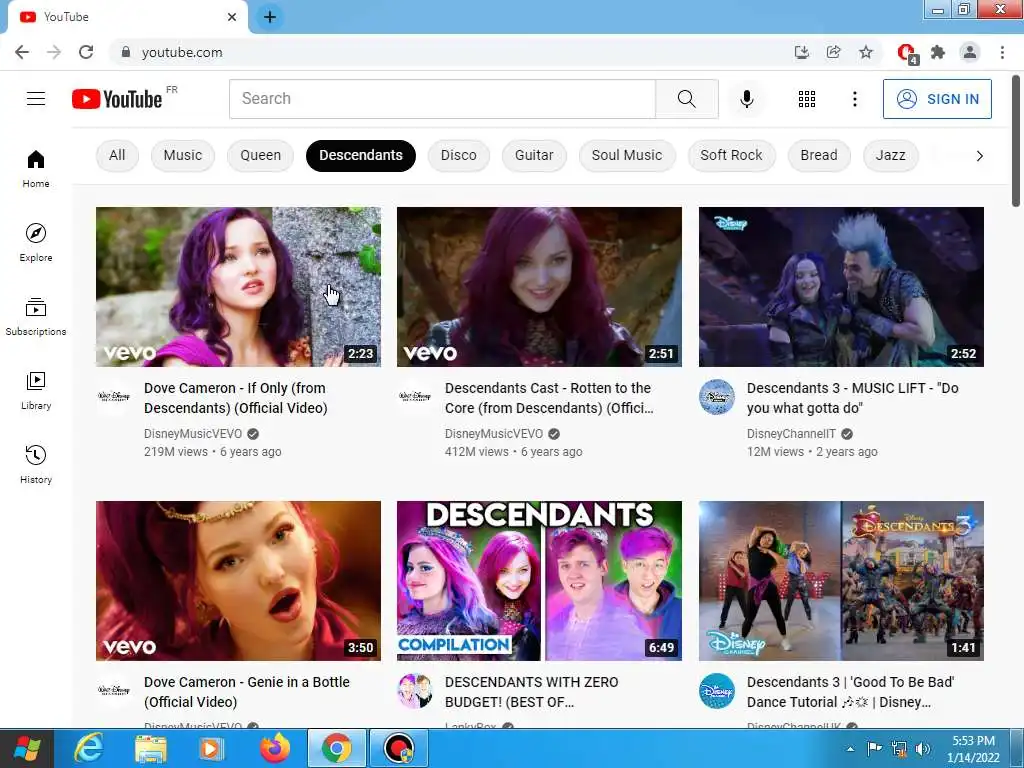Open LankyBox channel avatar
The height and width of the screenshot is (768, 1024).
click(415, 690)
